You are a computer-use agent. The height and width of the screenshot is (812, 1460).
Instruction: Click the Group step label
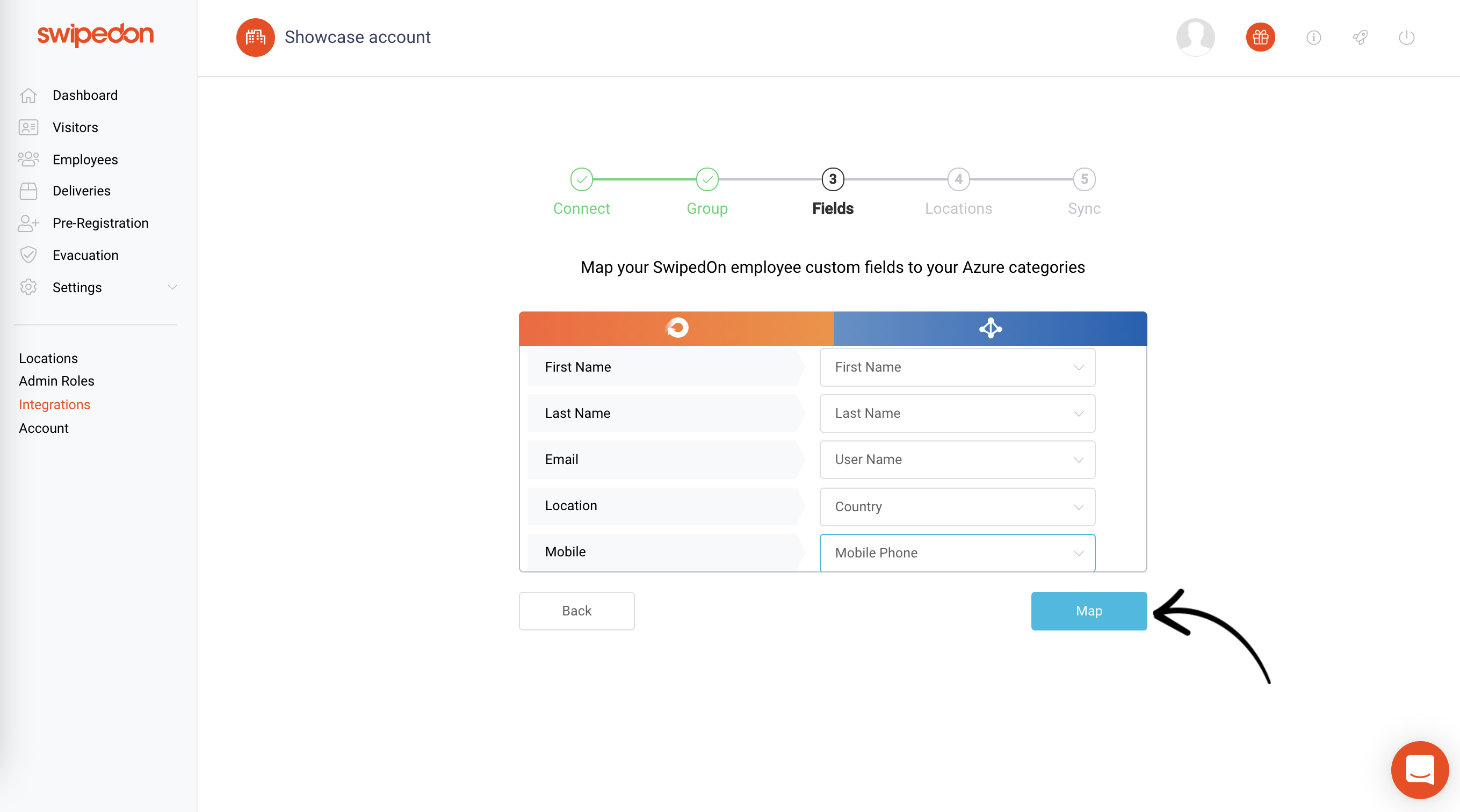707,208
